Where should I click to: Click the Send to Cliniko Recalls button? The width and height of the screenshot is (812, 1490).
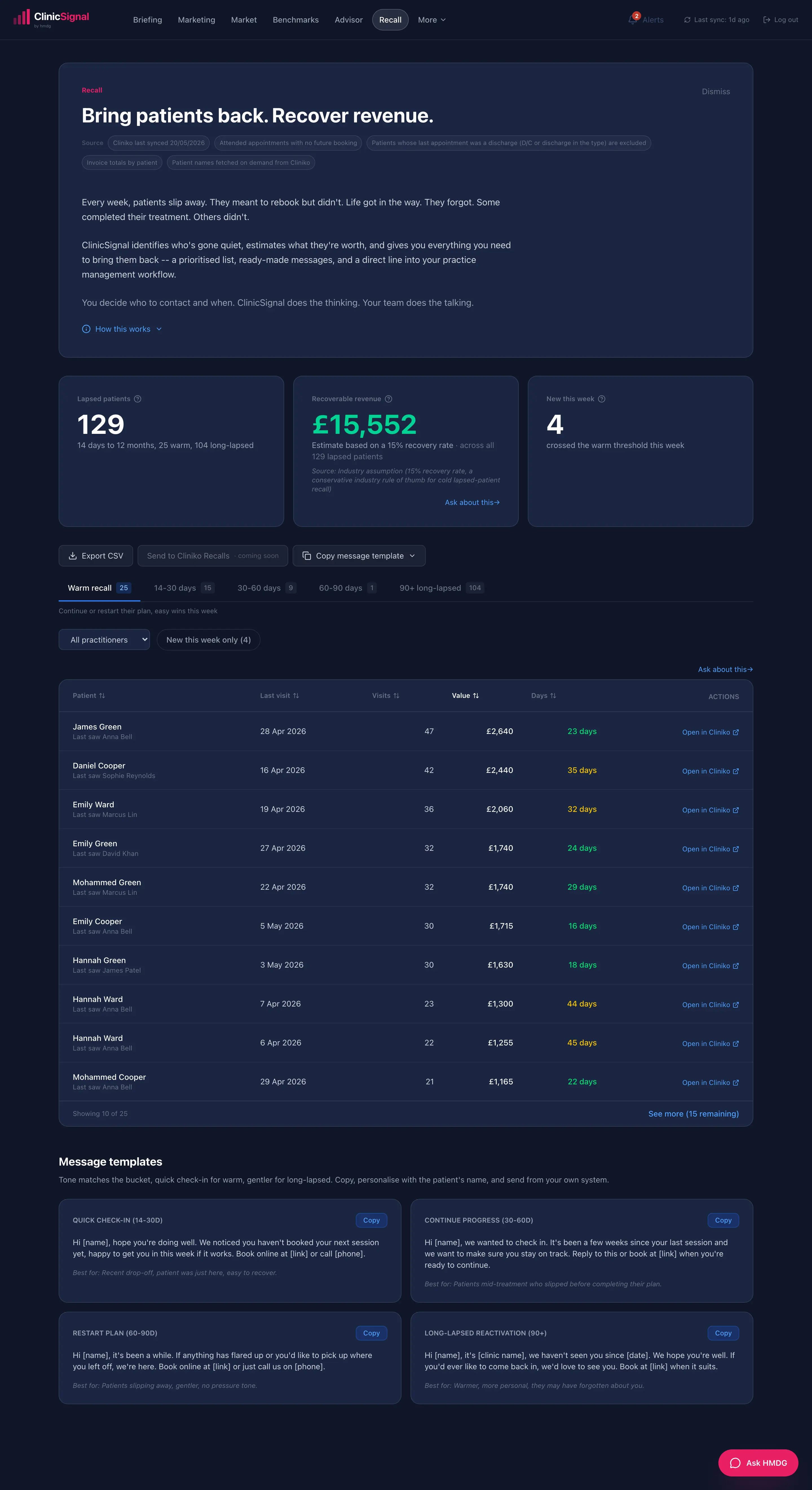(213, 556)
